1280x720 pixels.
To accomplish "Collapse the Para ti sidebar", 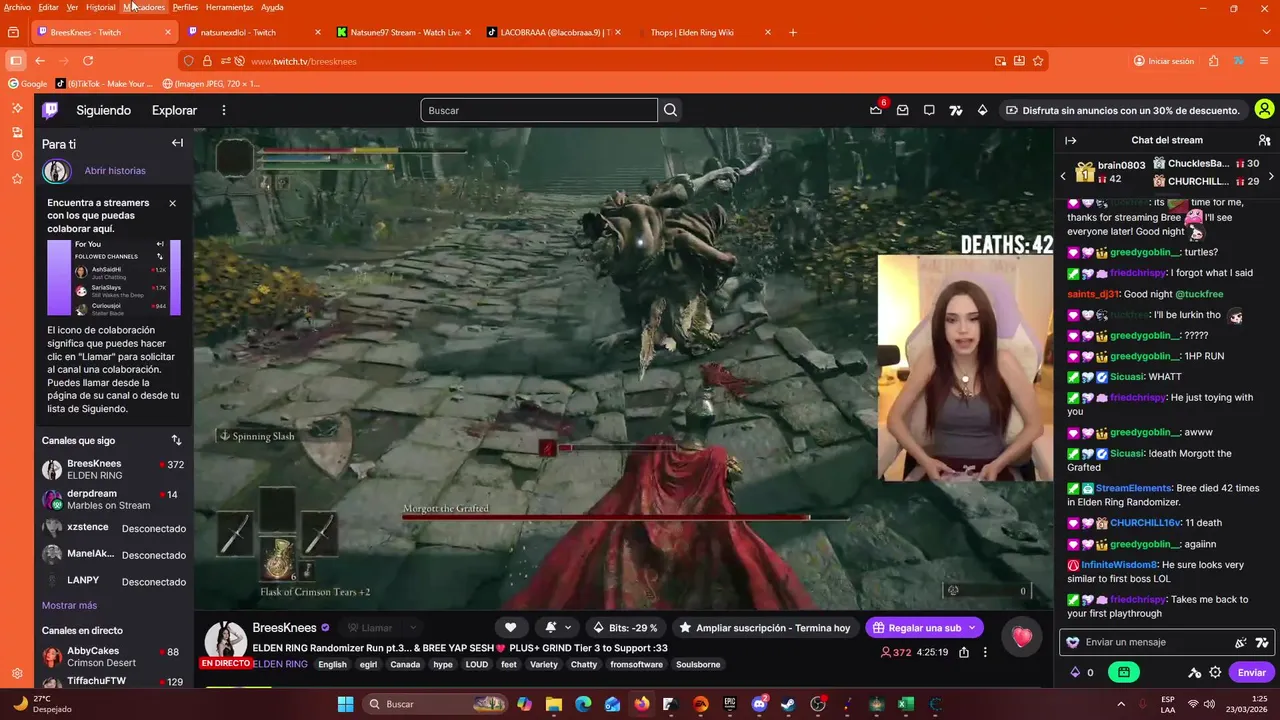I will 177,143.
